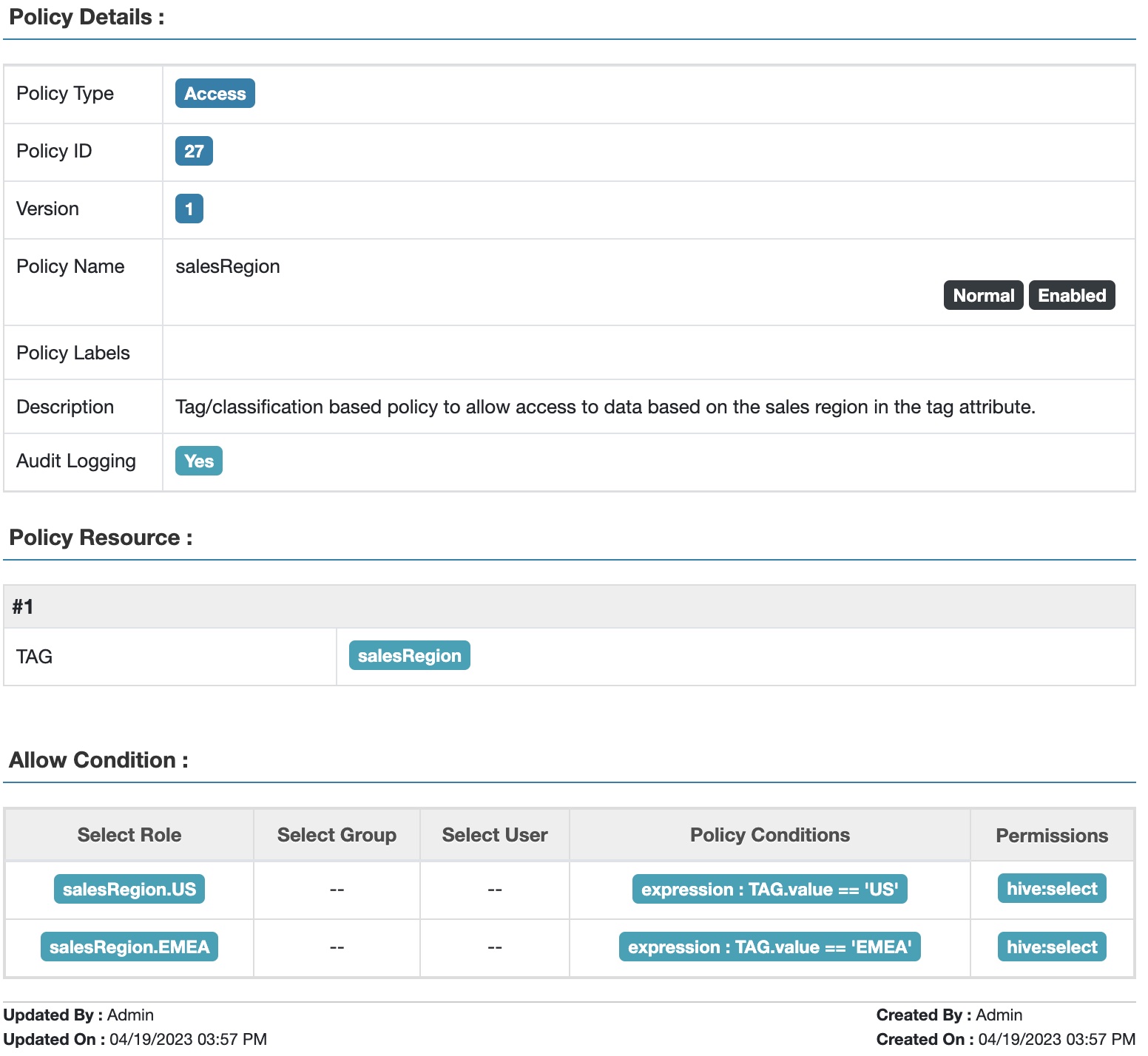Click the Normal status badge

983,296
